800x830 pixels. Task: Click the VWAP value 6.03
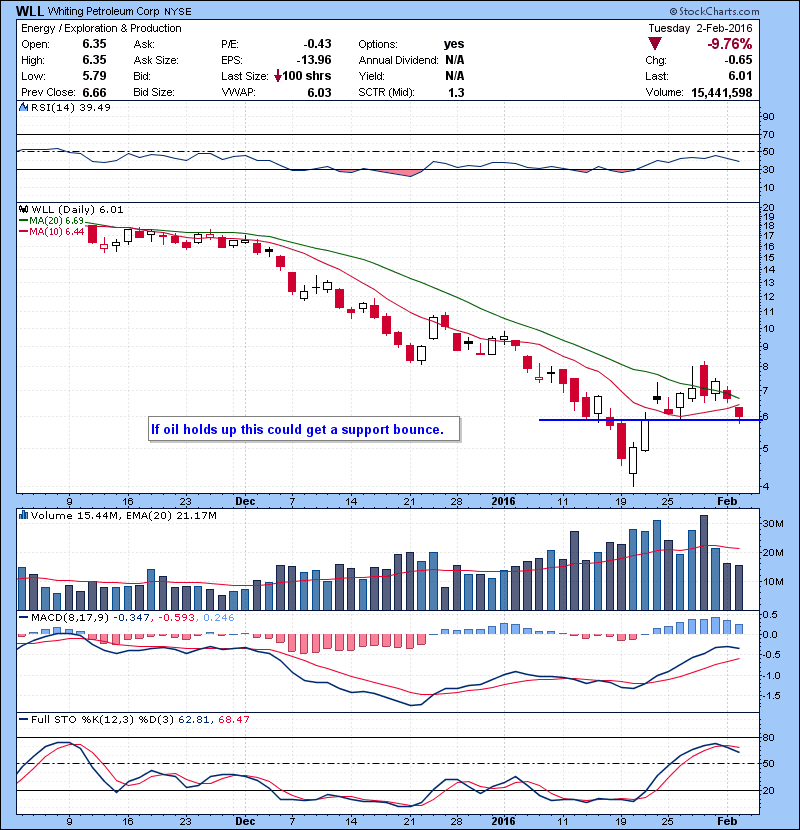coord(319,93)
